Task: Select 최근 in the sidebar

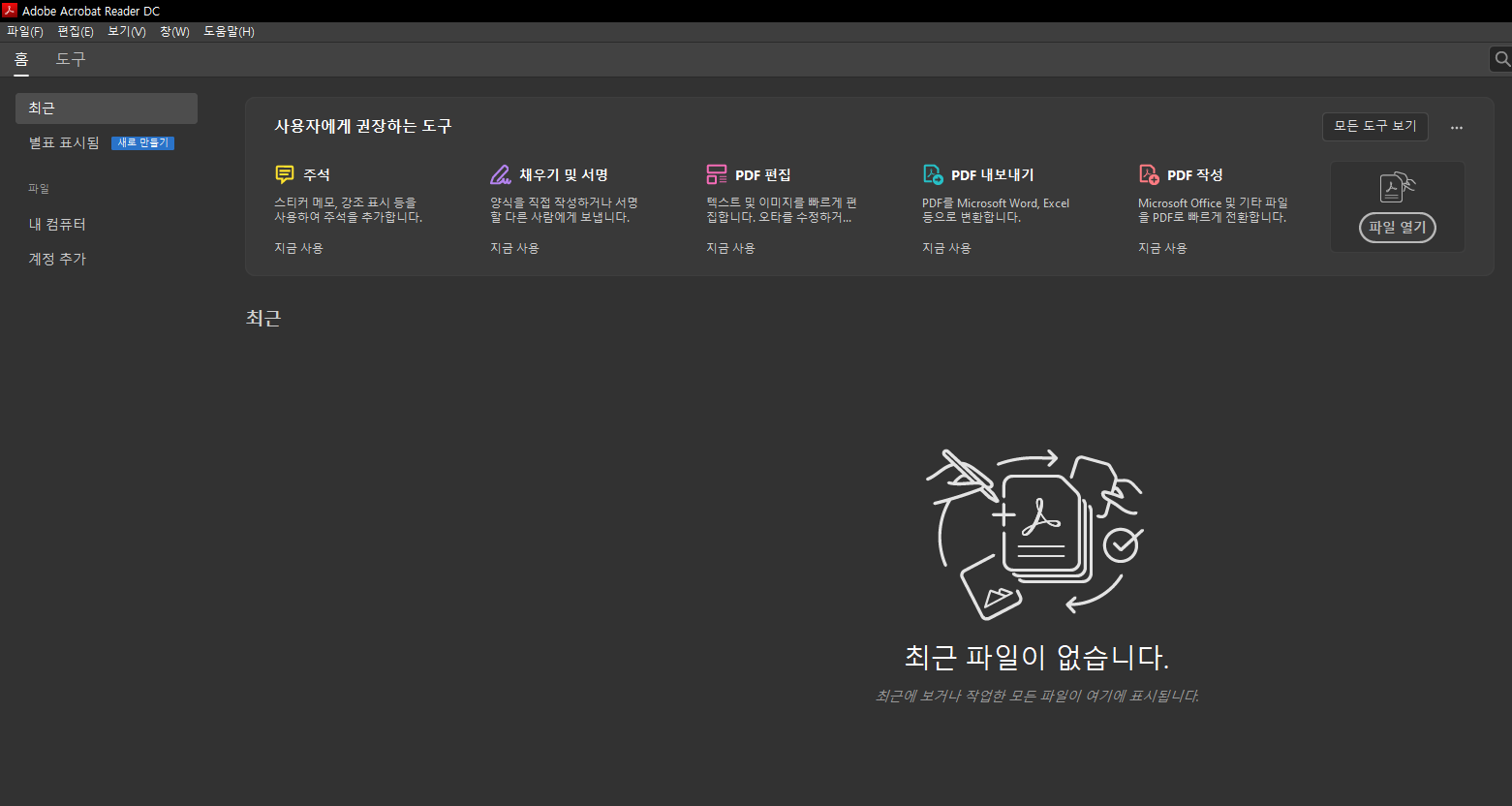Action: click(x=107, y=108)
